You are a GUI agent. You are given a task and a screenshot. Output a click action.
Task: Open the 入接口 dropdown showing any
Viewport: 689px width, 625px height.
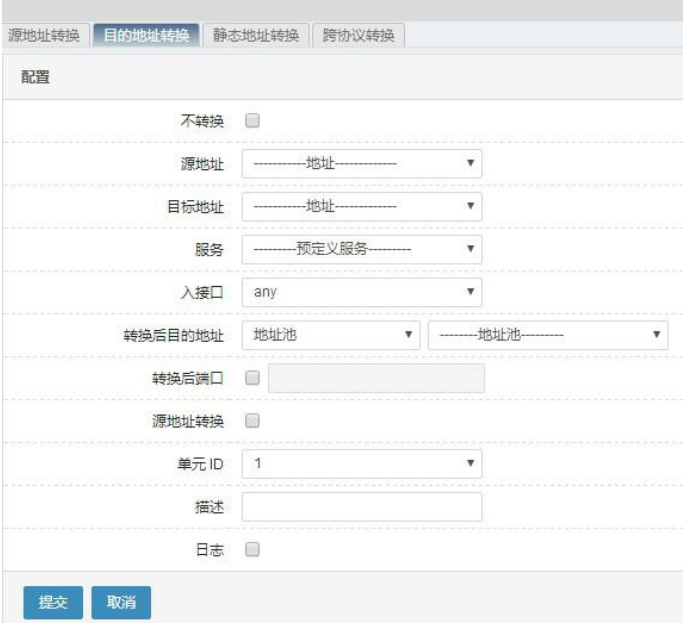pos(362,292)
